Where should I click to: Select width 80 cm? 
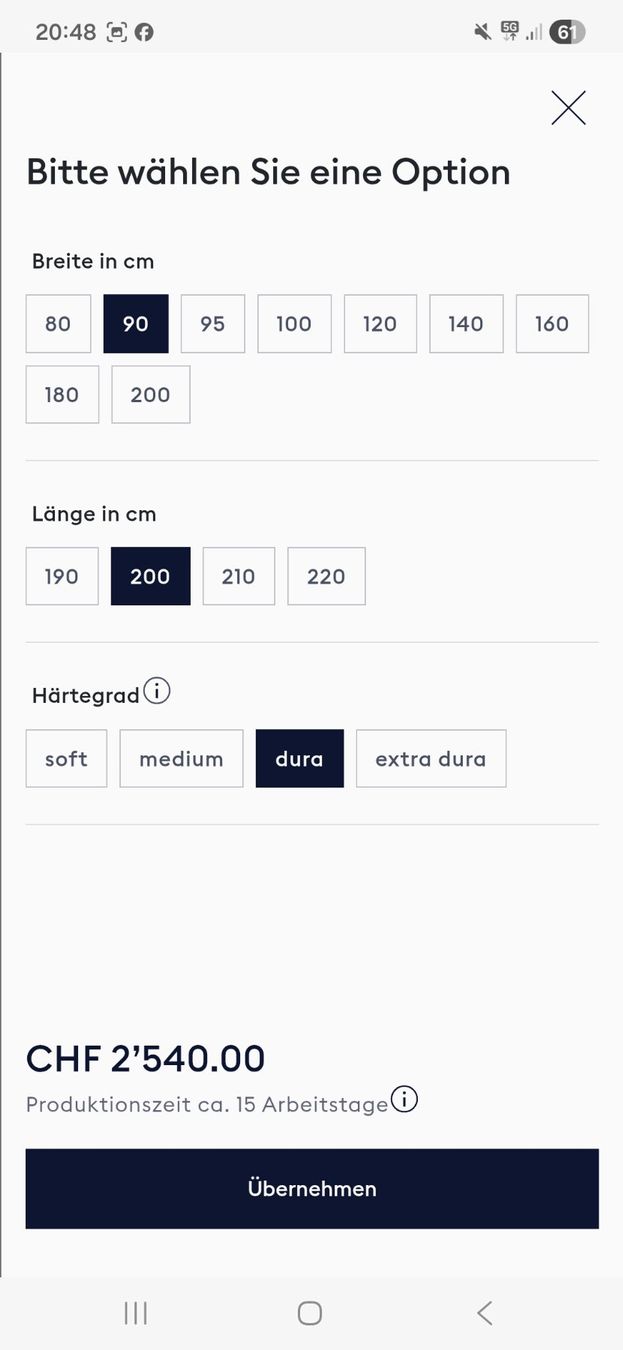tap(58, 324)
